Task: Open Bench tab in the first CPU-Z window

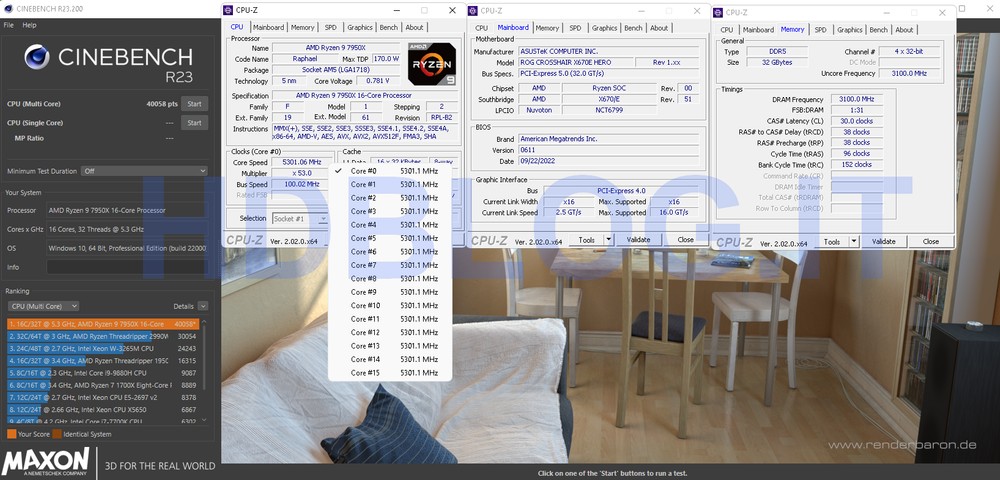Action: click(388, 27)
